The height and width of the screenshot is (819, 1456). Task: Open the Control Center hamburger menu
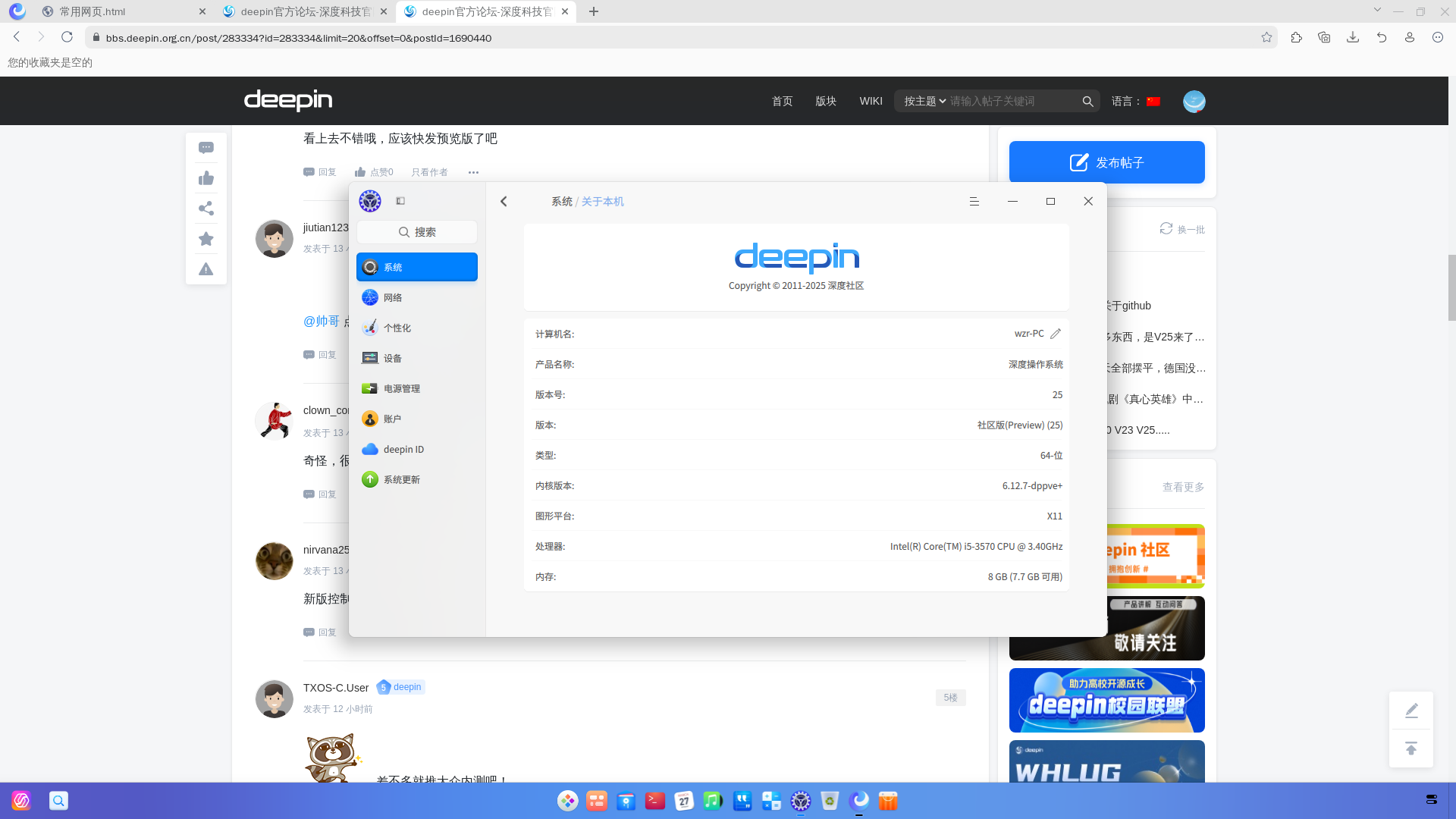tap(974, 202)
